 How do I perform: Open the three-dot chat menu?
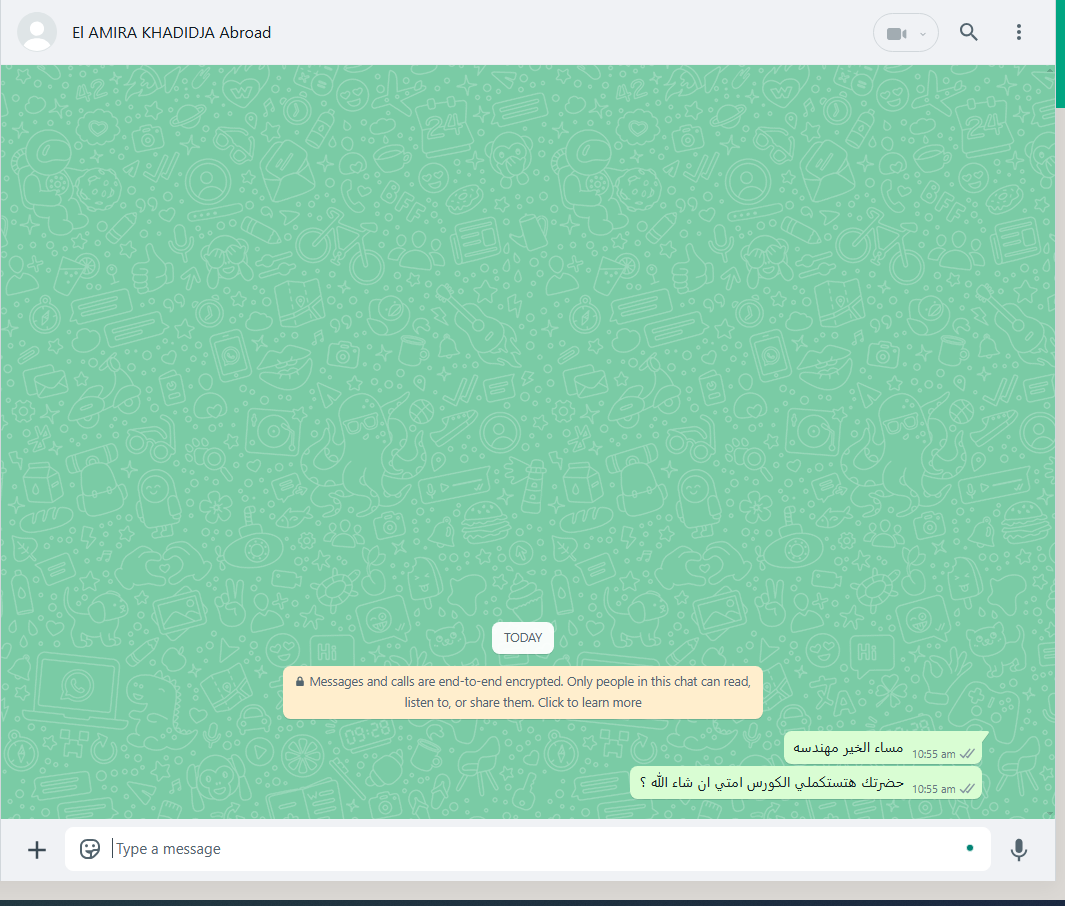[1018, 32]
